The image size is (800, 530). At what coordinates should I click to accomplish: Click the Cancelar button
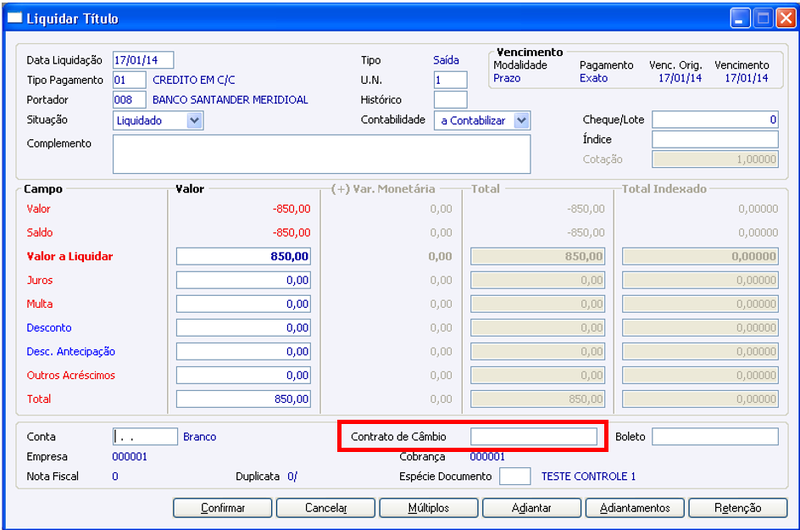pos(326,508)
